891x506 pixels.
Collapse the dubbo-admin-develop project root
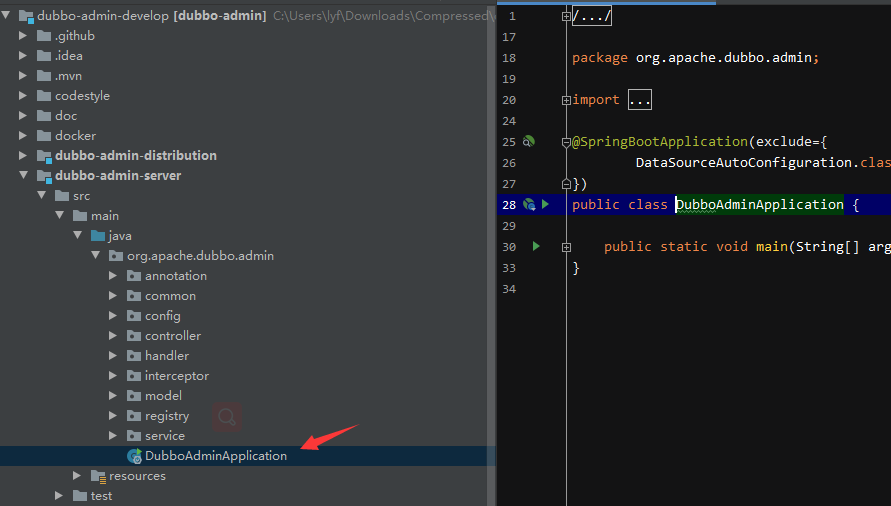(6, 15)
